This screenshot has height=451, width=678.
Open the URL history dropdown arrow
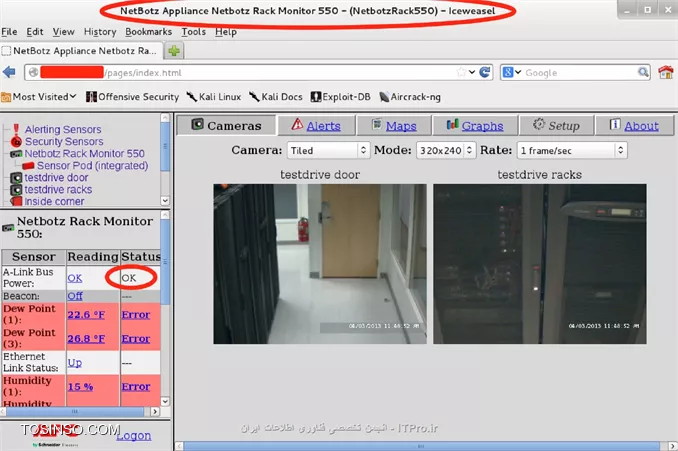coord(472,72)
